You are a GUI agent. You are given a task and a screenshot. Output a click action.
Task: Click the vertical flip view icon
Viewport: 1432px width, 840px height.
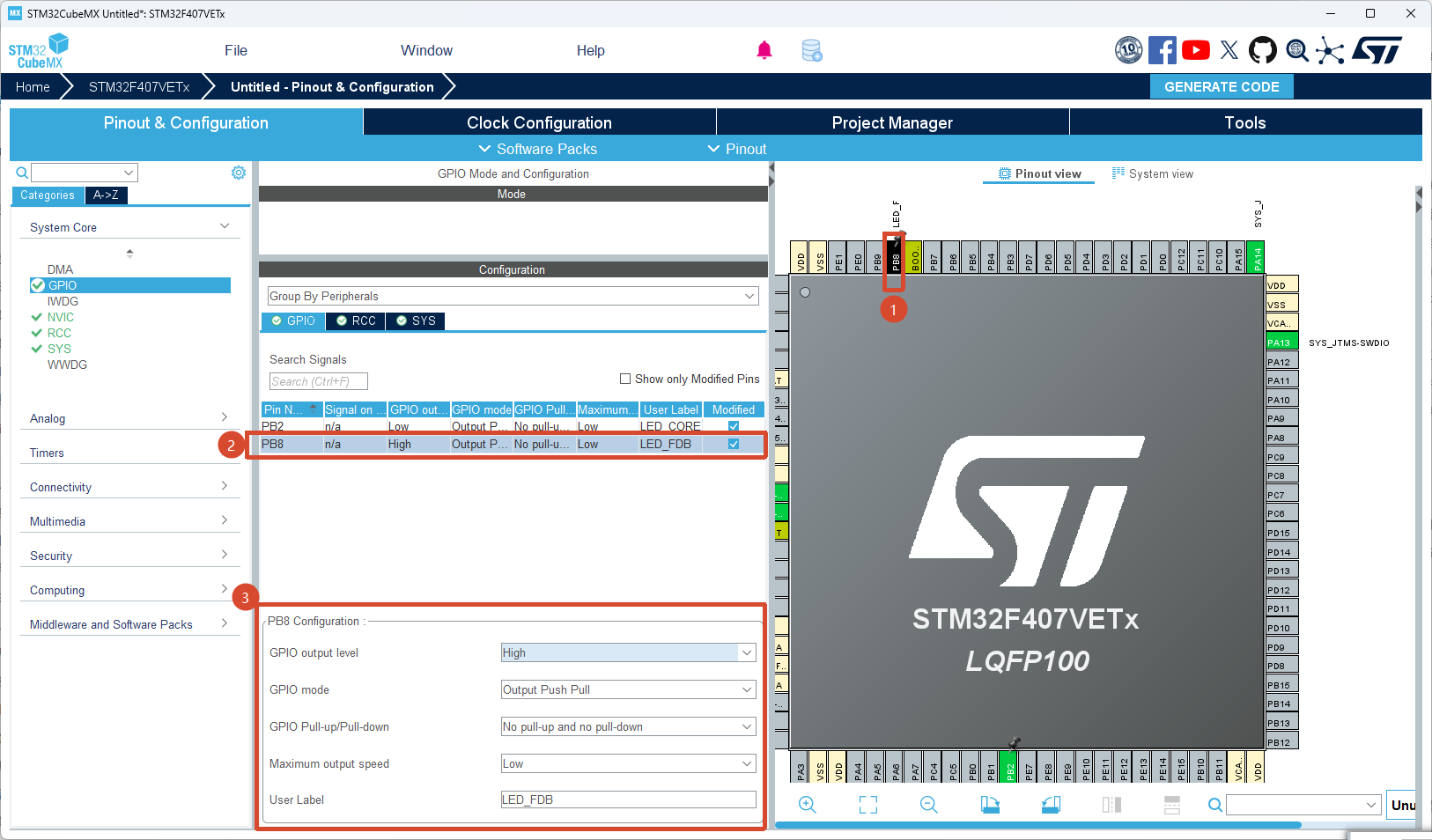[1172, 805]
